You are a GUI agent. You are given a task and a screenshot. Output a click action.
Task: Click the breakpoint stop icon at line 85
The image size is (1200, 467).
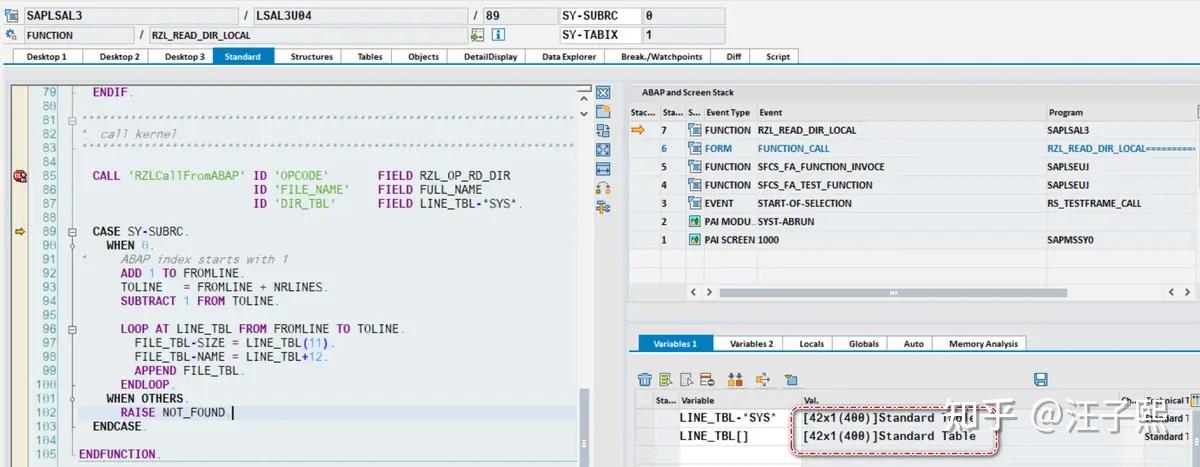19,176
